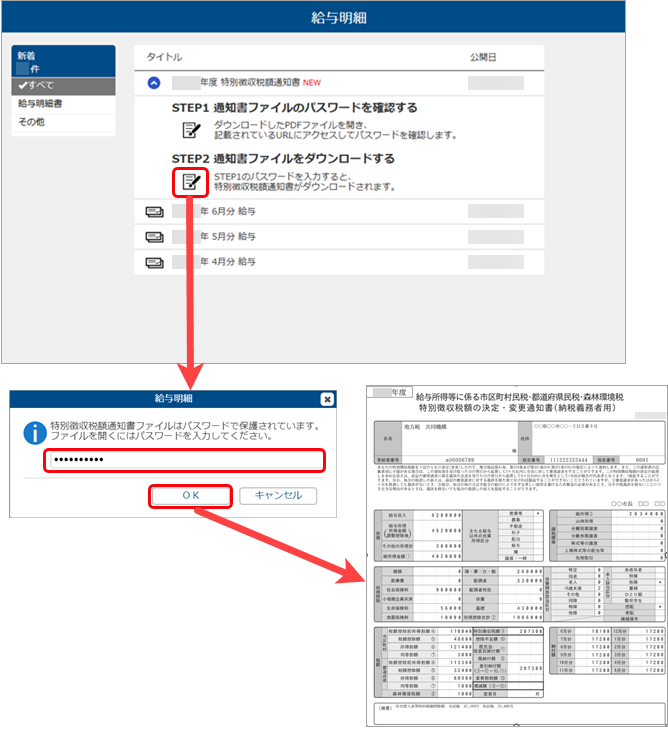
Task: Click the キャンセル button in the dialog
Action: point(278,496)
